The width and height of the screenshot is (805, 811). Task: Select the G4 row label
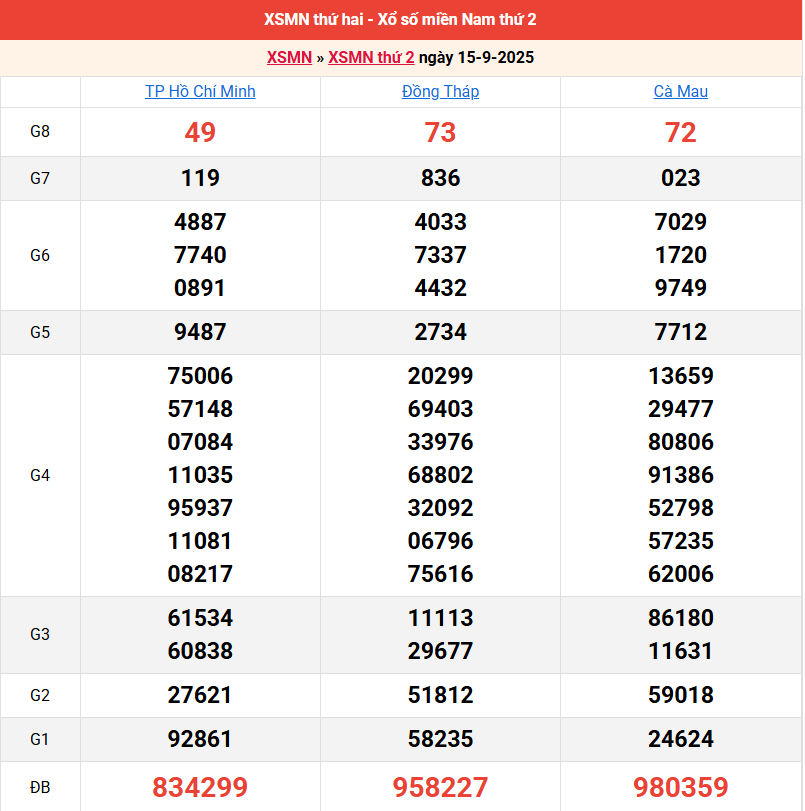pos(40,476)
